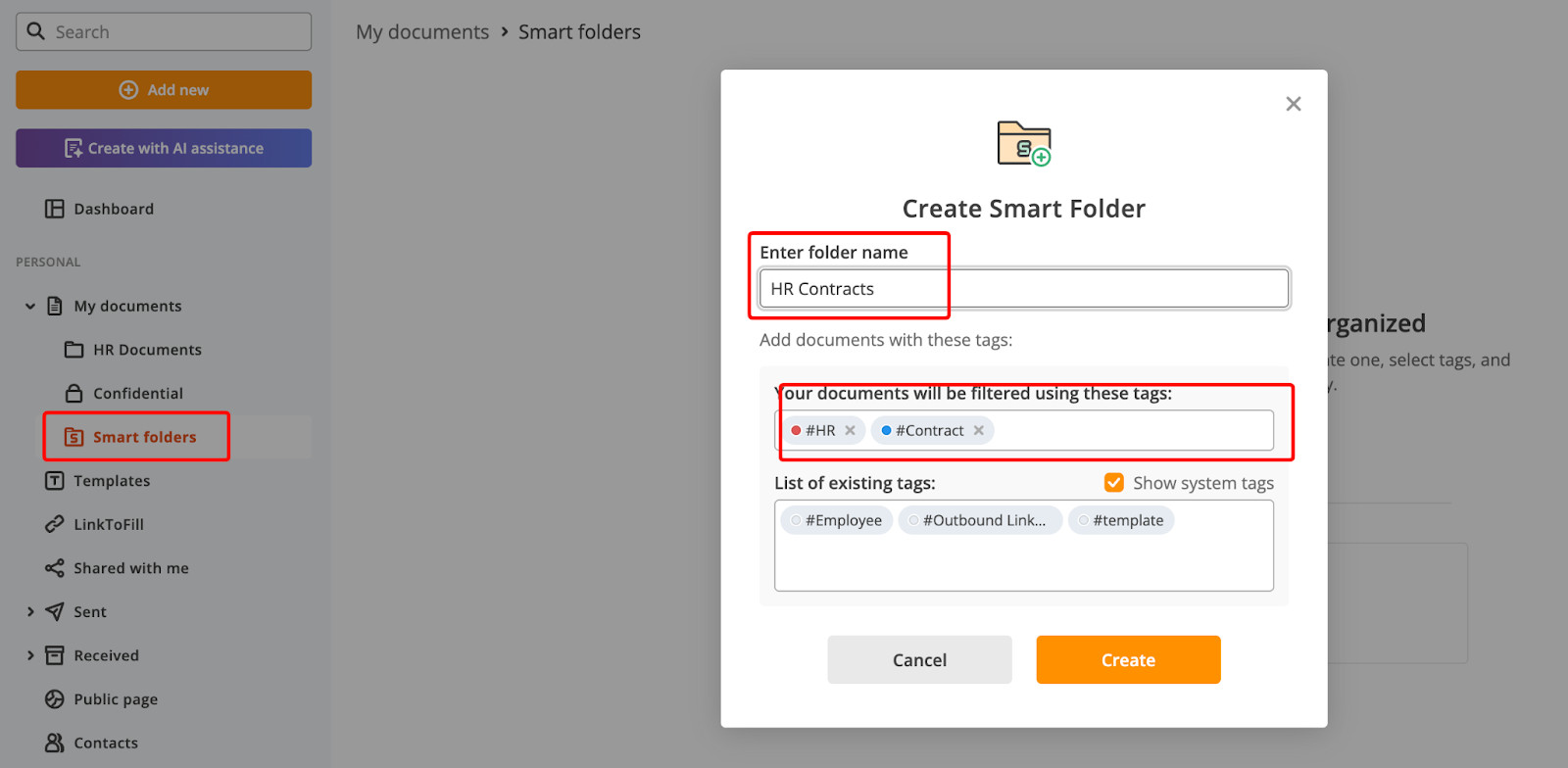Click the #Contract tag chip label
The width and height of the screenshot is (1568, 768).
point(930,430)
